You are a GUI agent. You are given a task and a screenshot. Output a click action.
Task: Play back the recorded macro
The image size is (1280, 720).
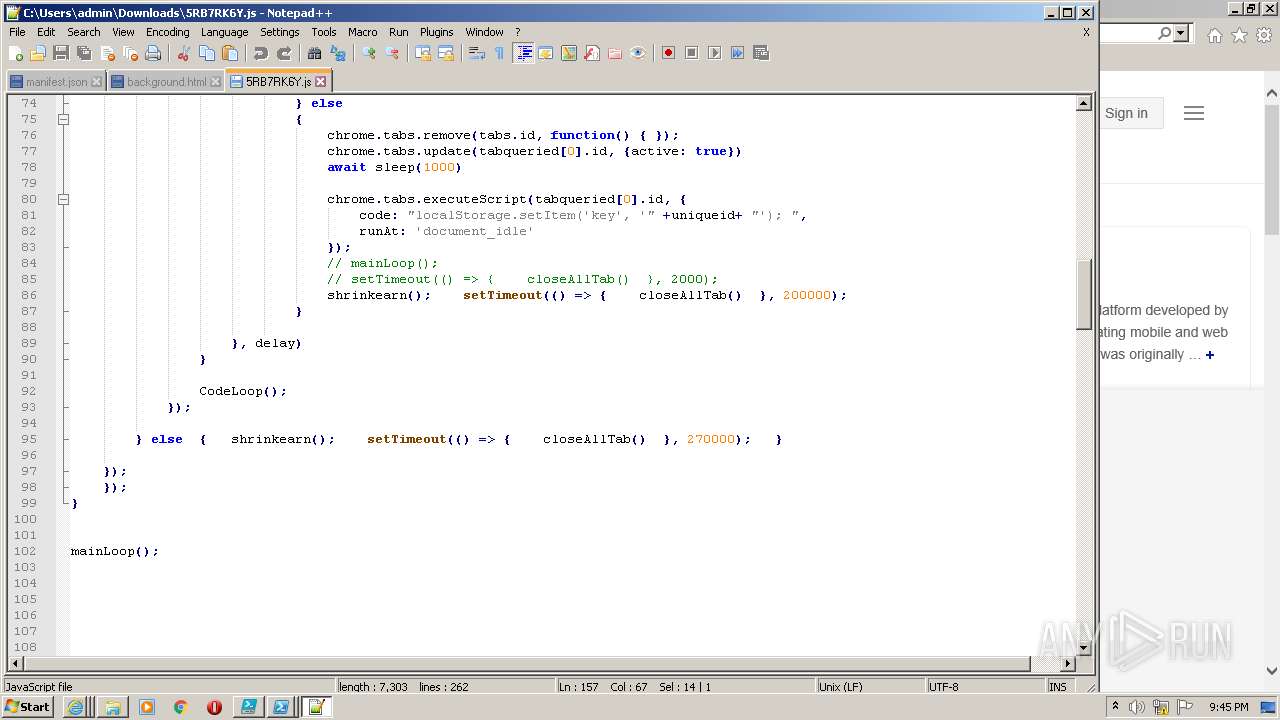click(715, 53)
